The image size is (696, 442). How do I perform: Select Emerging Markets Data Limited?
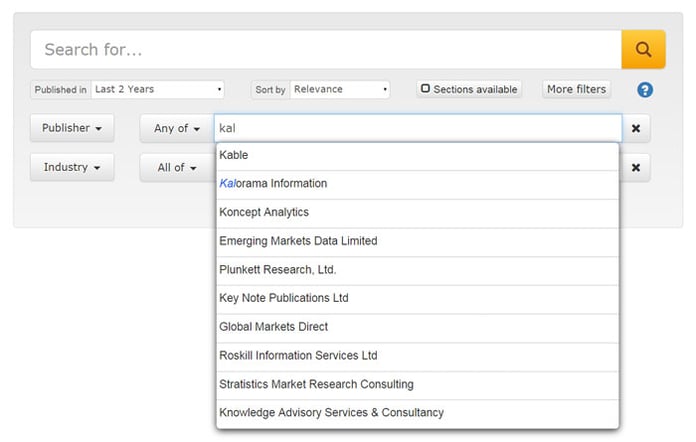click(417, 242)
